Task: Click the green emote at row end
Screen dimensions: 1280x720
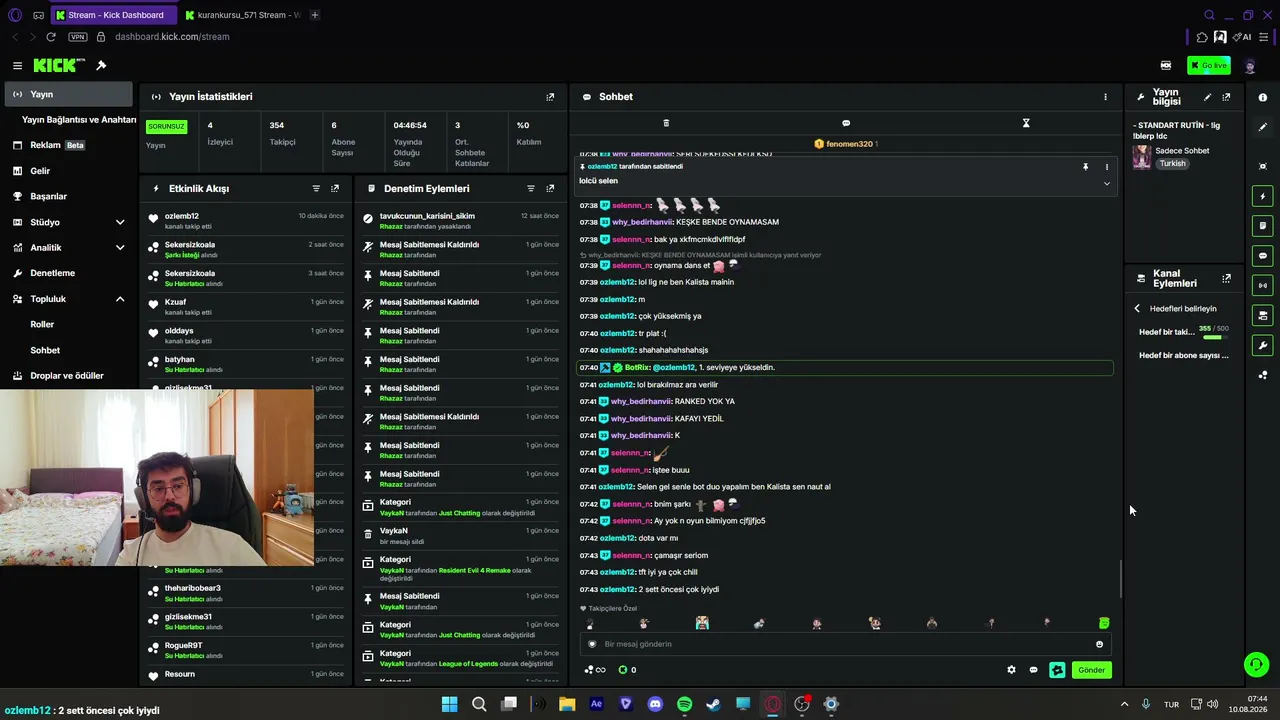Action: click(1104, 623)
